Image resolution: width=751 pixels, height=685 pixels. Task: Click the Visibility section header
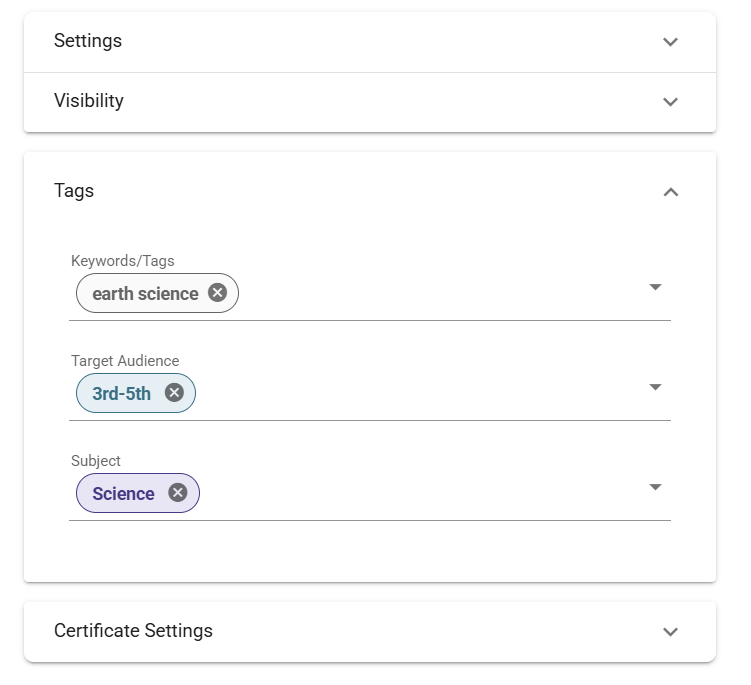(x=89, y=101)
